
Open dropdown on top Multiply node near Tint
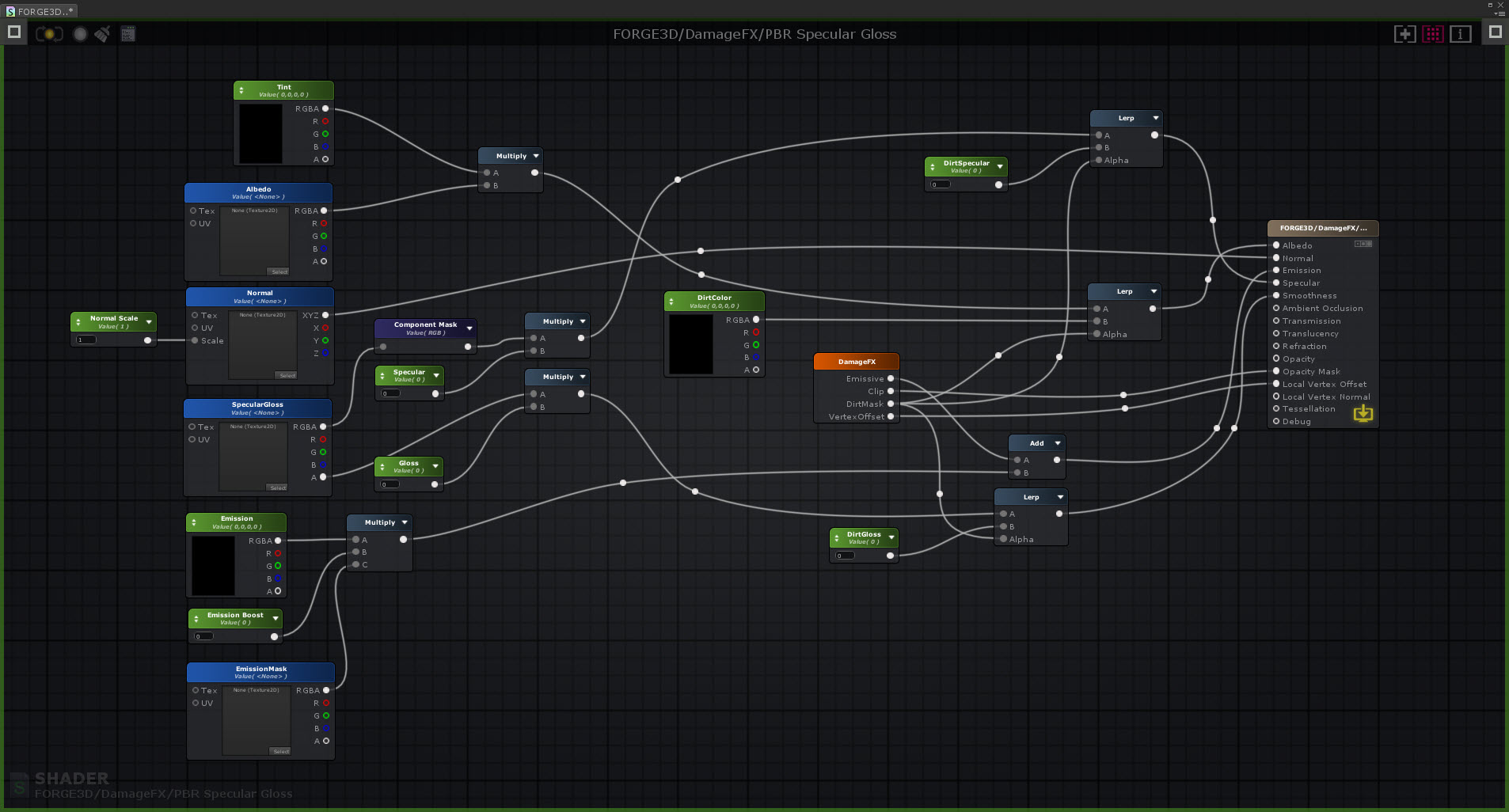point(536,156)
